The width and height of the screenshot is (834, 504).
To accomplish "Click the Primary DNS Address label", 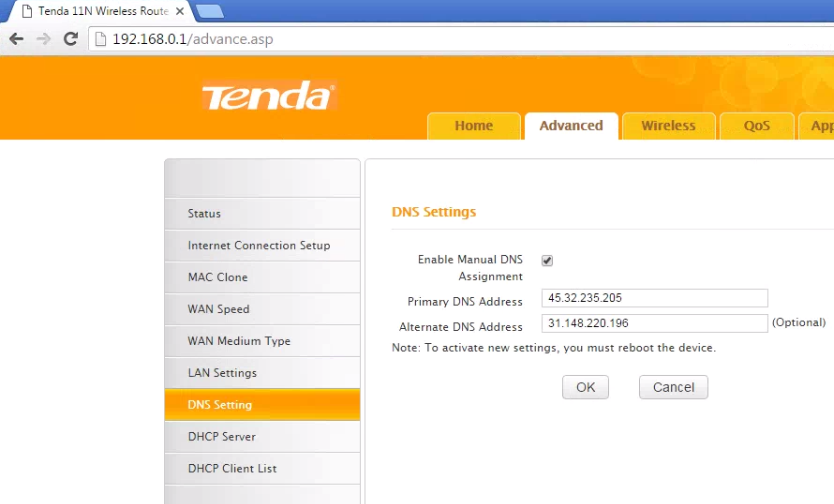I will pyautogui.click(x=465, y=302).
